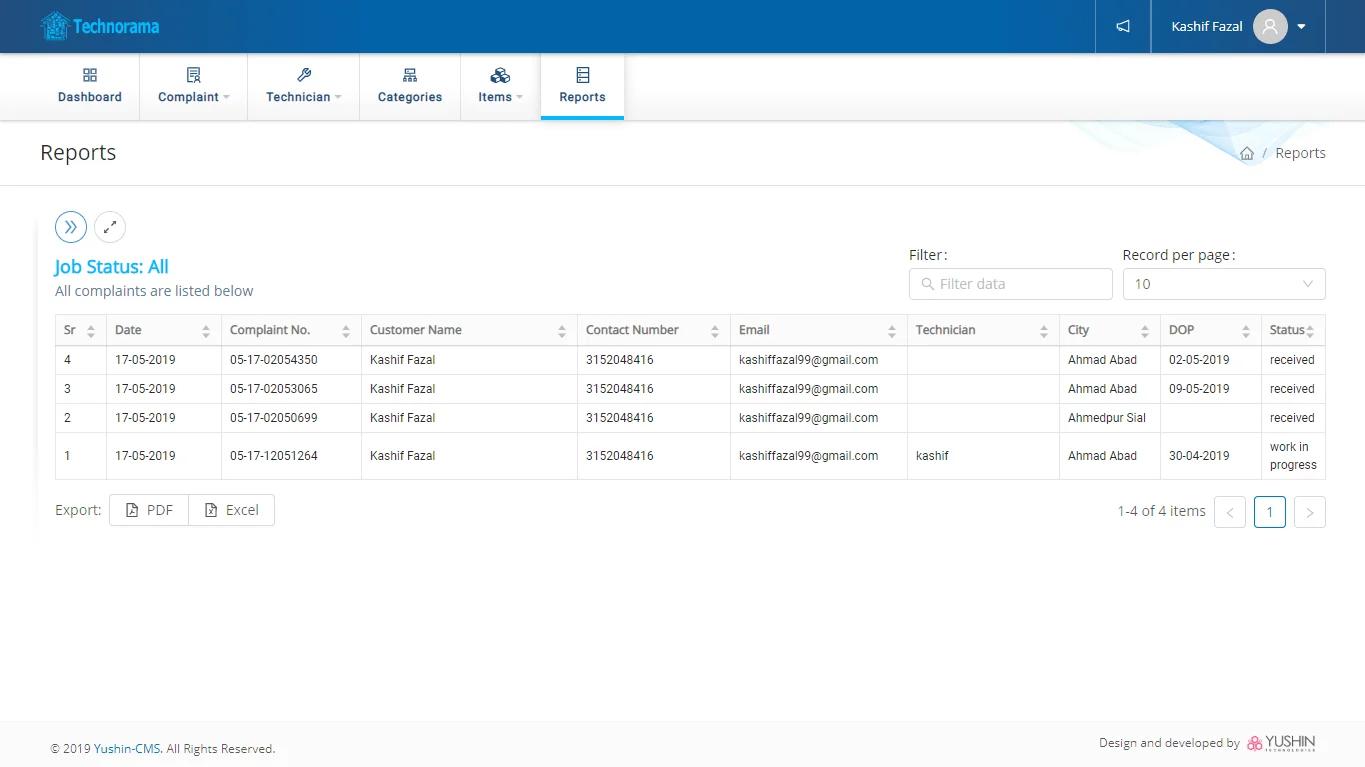This screenshot has height=767, width=1365.
Task: Export the report as PDF
Action: click(149, 510)
